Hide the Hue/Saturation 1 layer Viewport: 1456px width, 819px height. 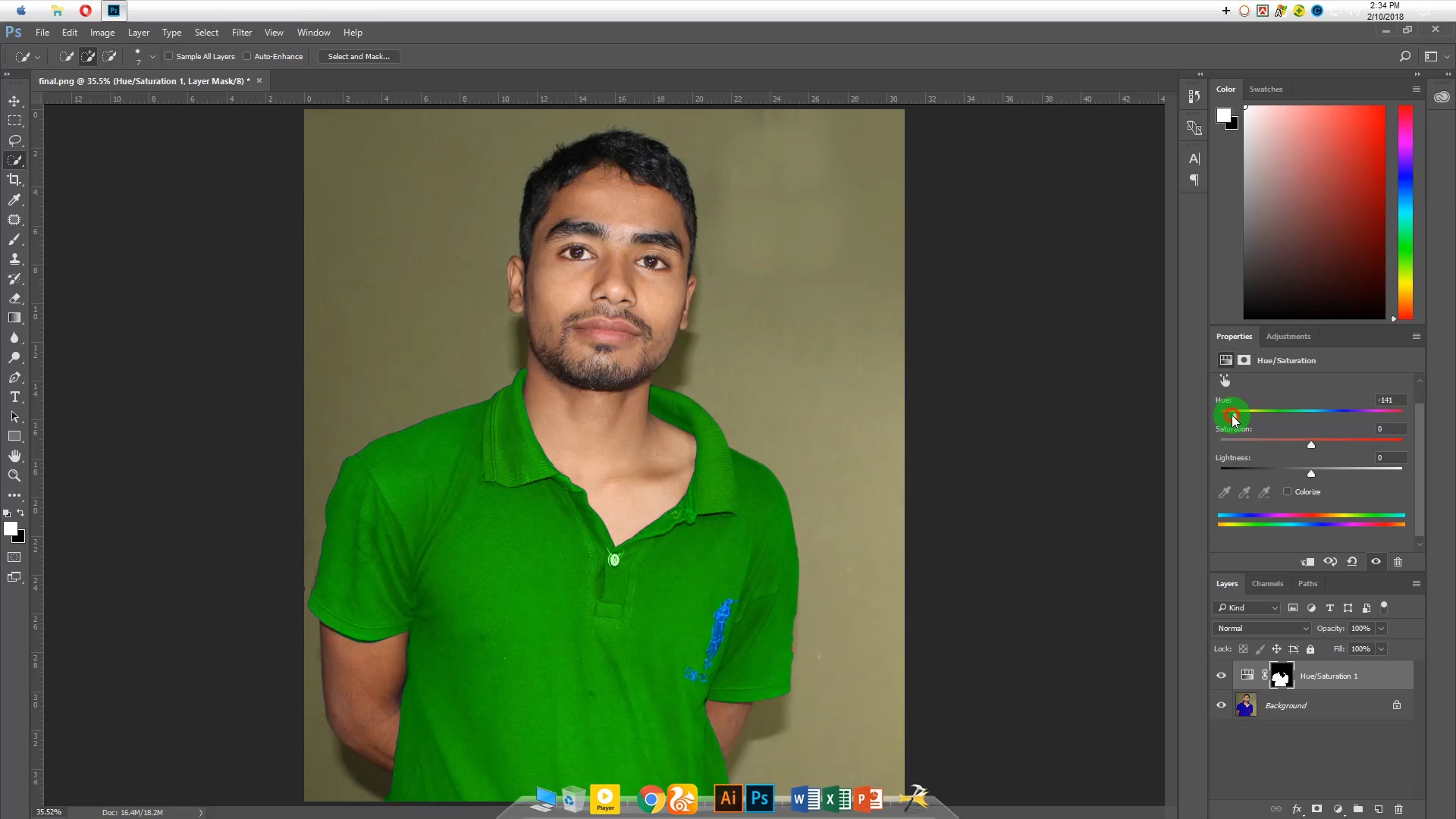click(x=1221, y=676)
